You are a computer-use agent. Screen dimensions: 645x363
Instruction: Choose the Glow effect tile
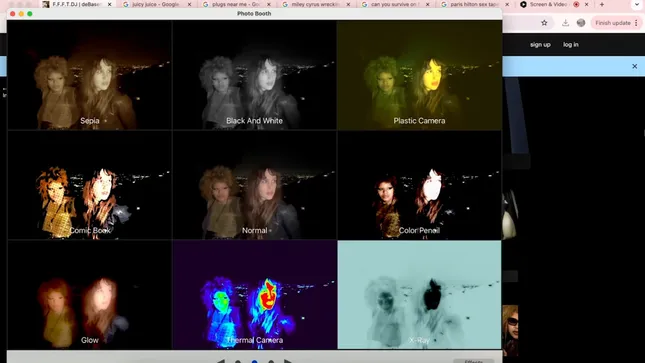pos(90,295)
